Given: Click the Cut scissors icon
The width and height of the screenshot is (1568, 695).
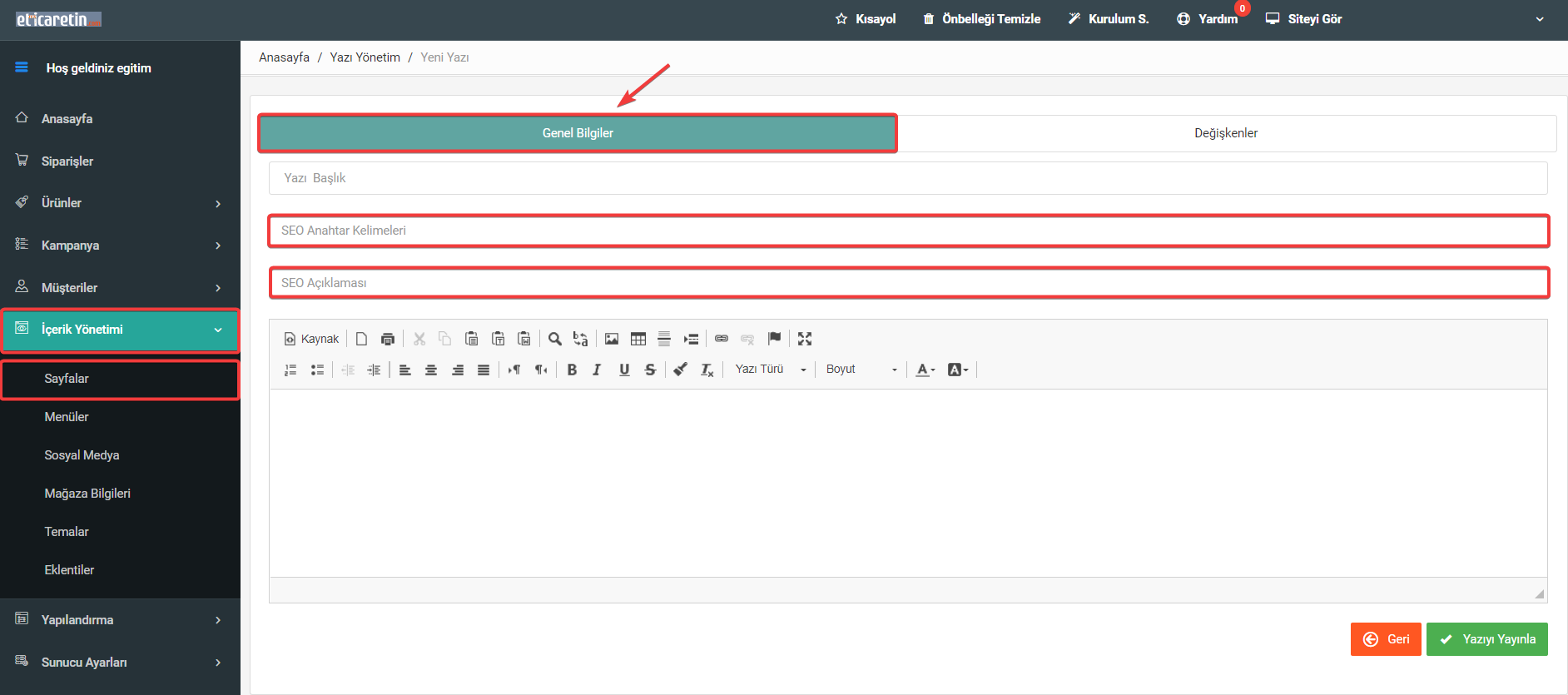Looking at the screenshot, I should (419, 339).
